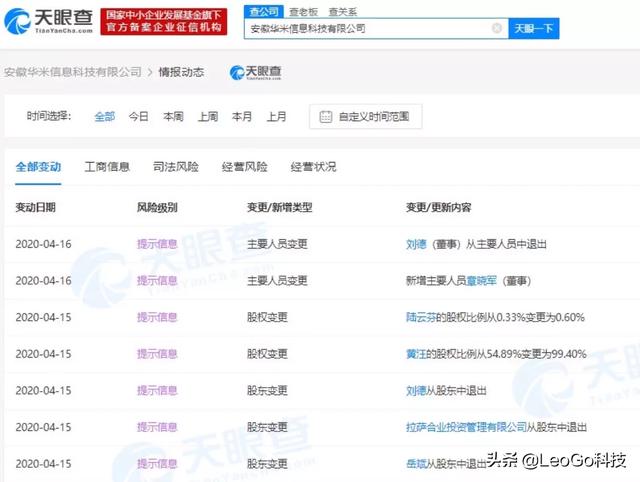This screenshot has width=640, height=482.
Task: Click the calendar icon for custom time range
Action: tap(325, 117)
